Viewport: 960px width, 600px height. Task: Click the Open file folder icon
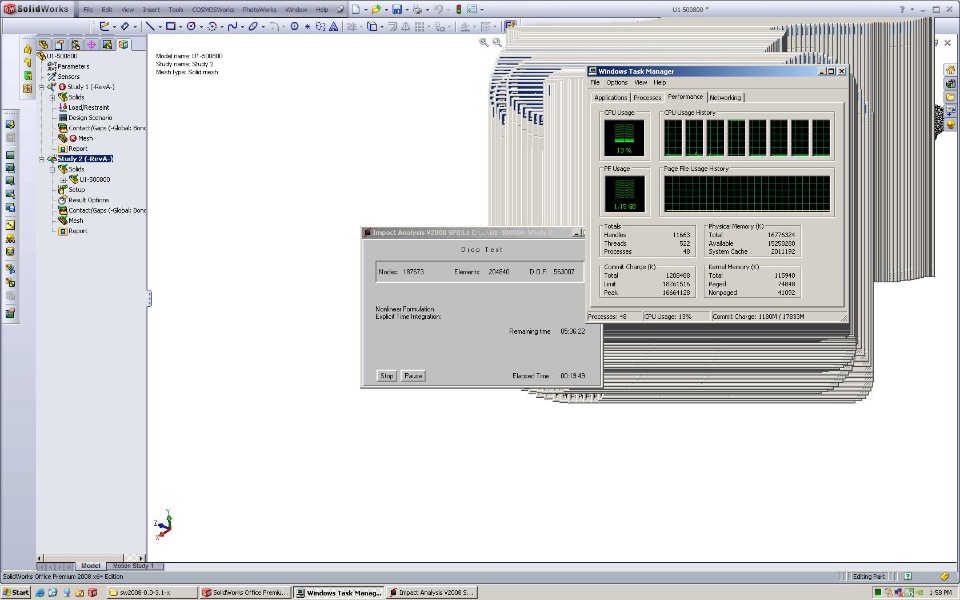click(x=376, y=9)
